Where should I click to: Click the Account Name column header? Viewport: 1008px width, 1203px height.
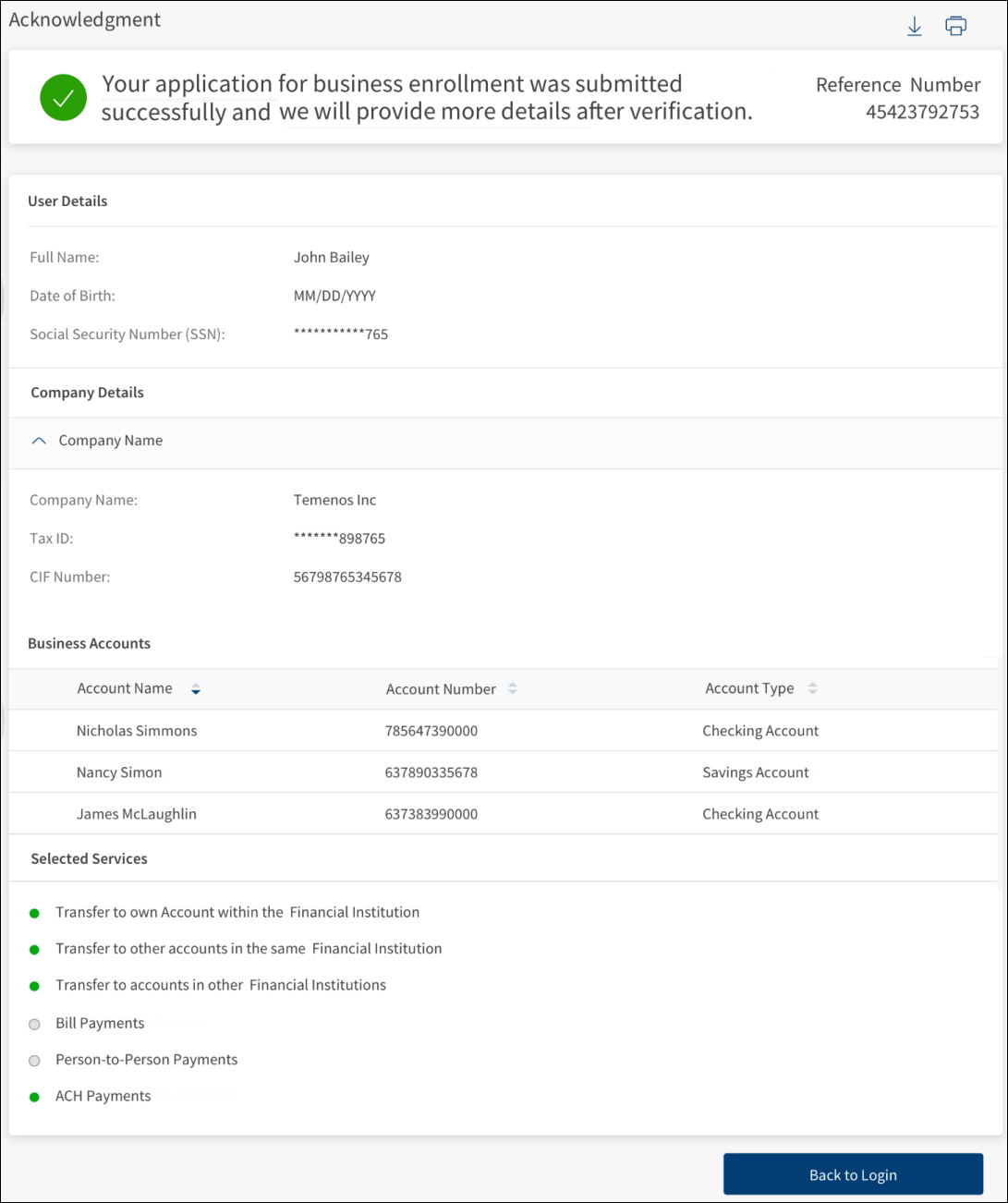point(125,688)
